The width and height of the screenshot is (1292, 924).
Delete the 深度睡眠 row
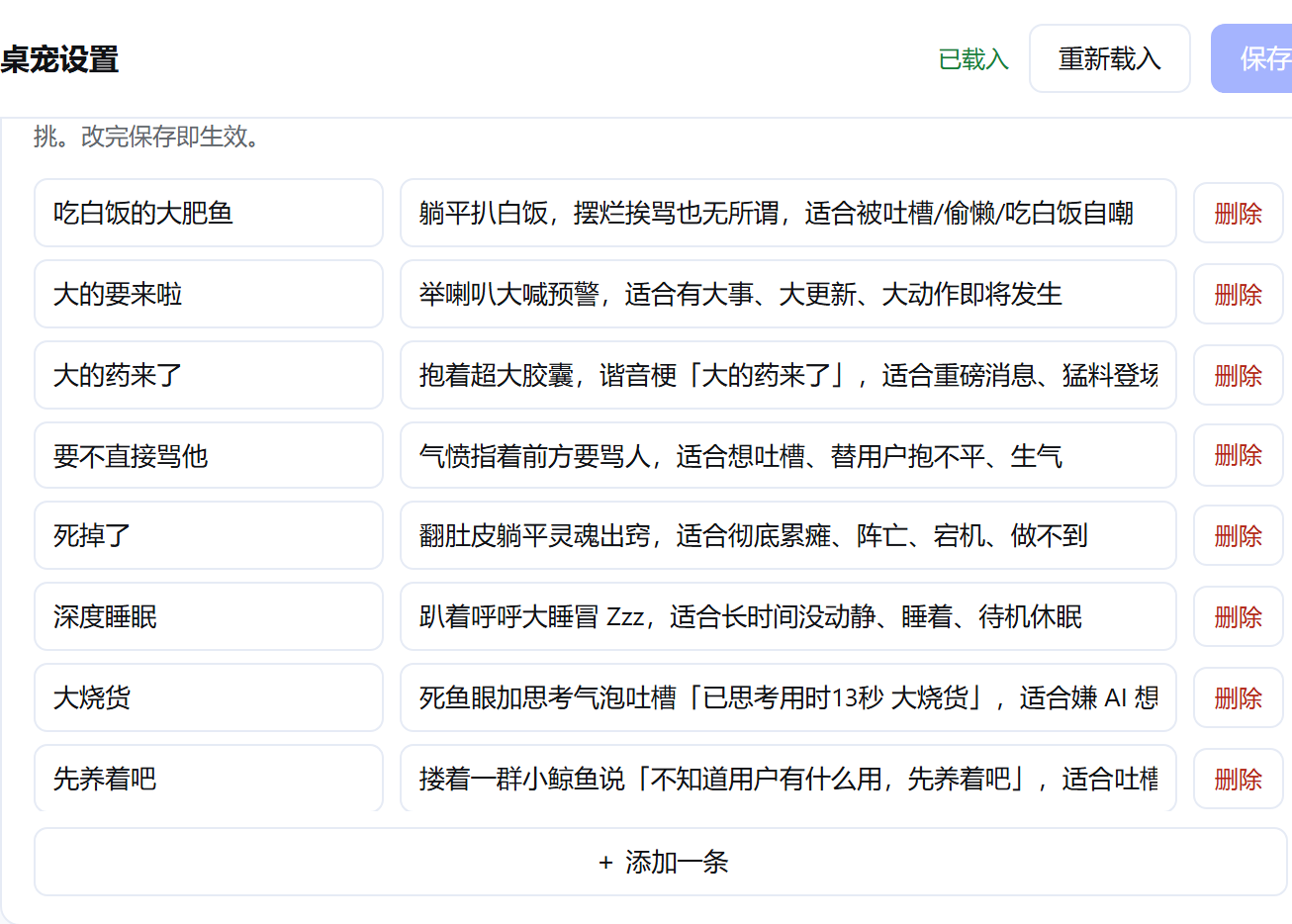(1238, 616)
